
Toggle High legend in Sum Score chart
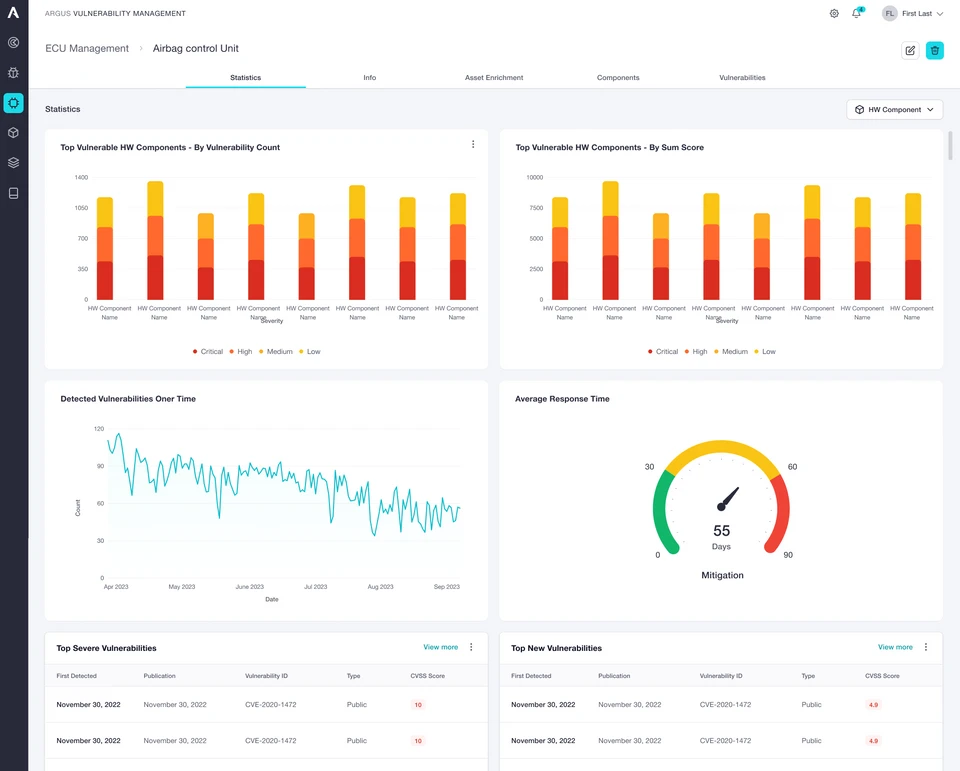pyautogui.click(x=696, y=352)
